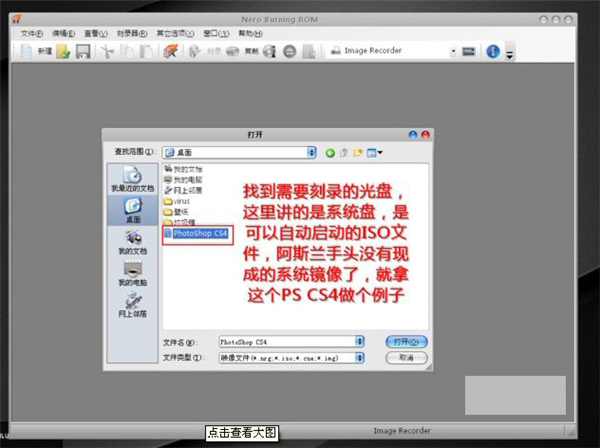Open the View menu icon dropdown

pyautogui.click(x=375, y=152)
